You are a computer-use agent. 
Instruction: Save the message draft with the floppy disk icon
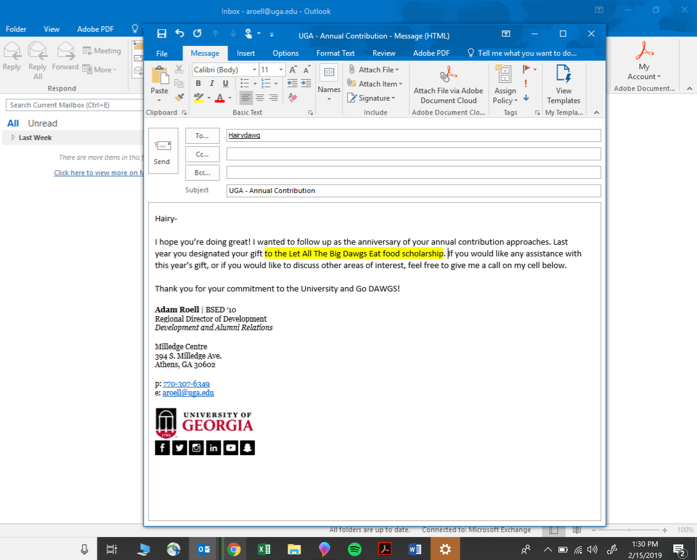(162, 34)
